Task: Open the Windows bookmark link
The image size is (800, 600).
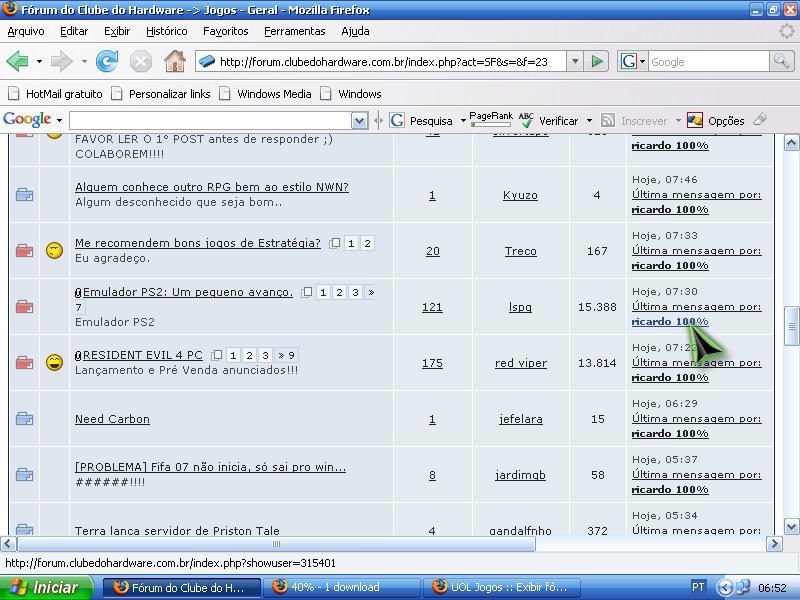Action: click(351, 94)
